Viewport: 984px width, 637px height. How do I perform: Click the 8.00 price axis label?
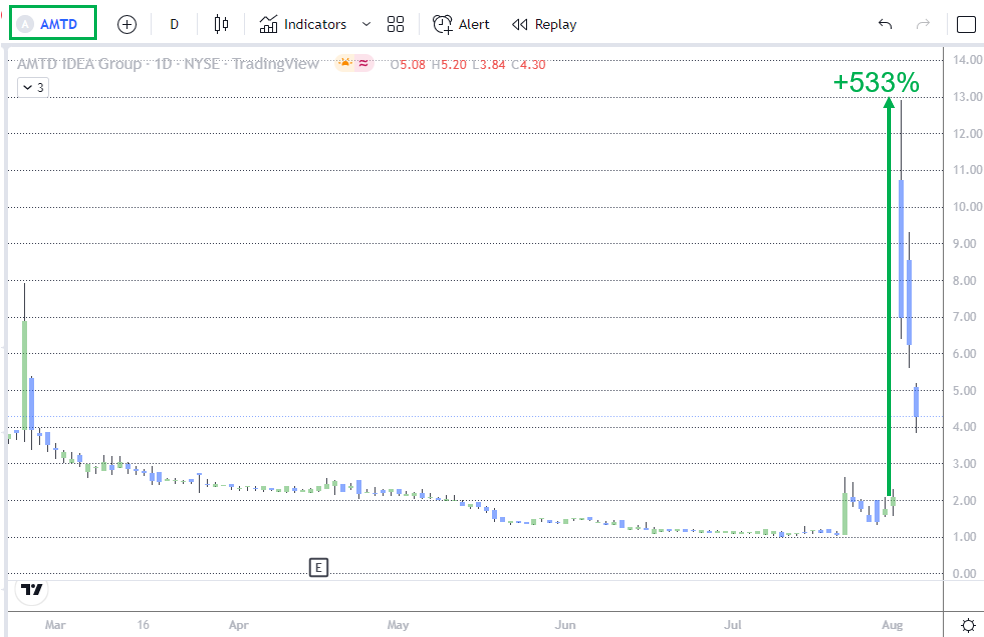point(965,281)
